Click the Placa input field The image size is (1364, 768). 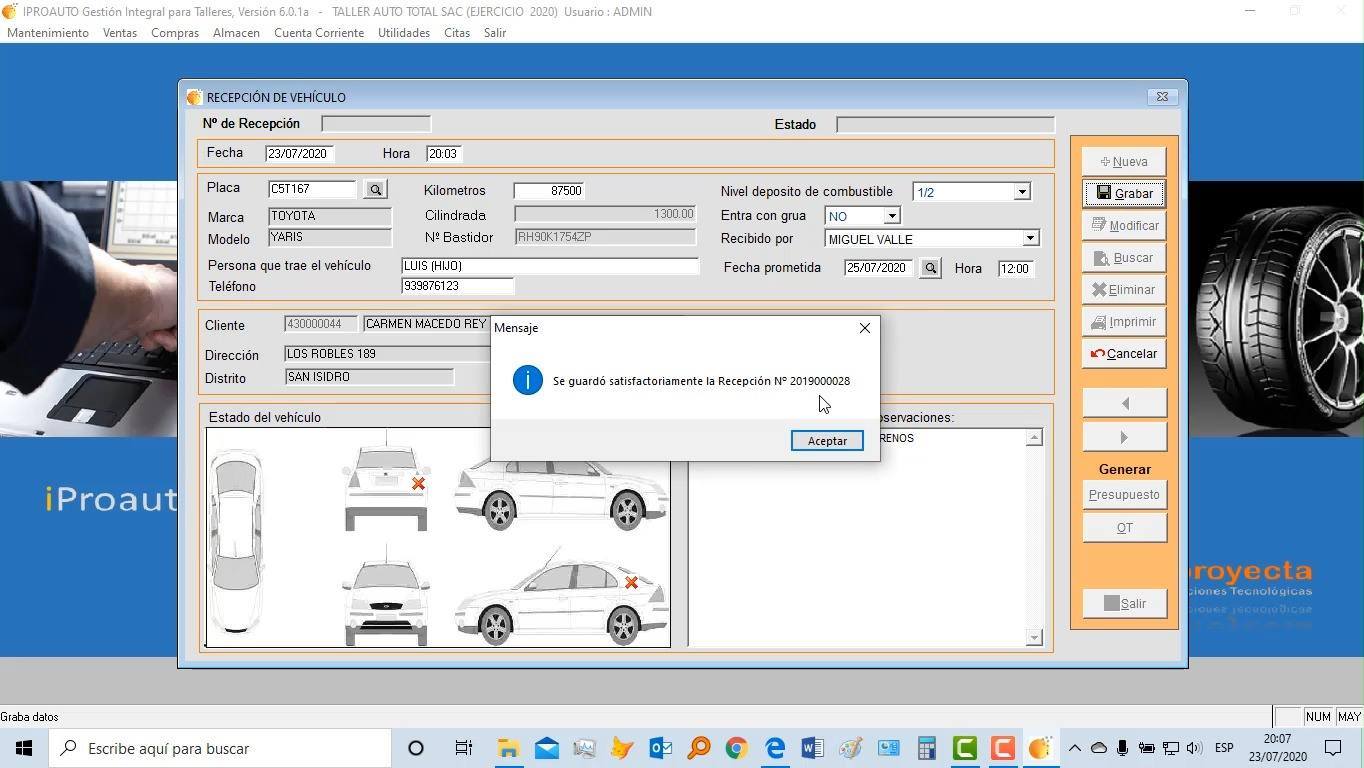point(312,189)
